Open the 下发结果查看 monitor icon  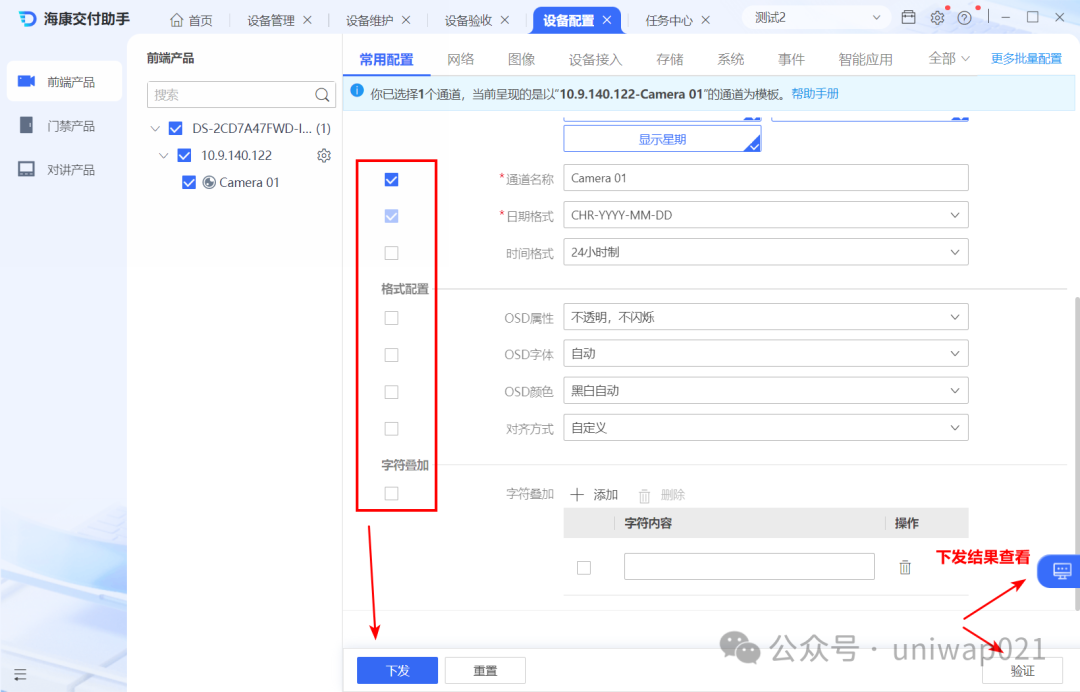pos(1061,571)
